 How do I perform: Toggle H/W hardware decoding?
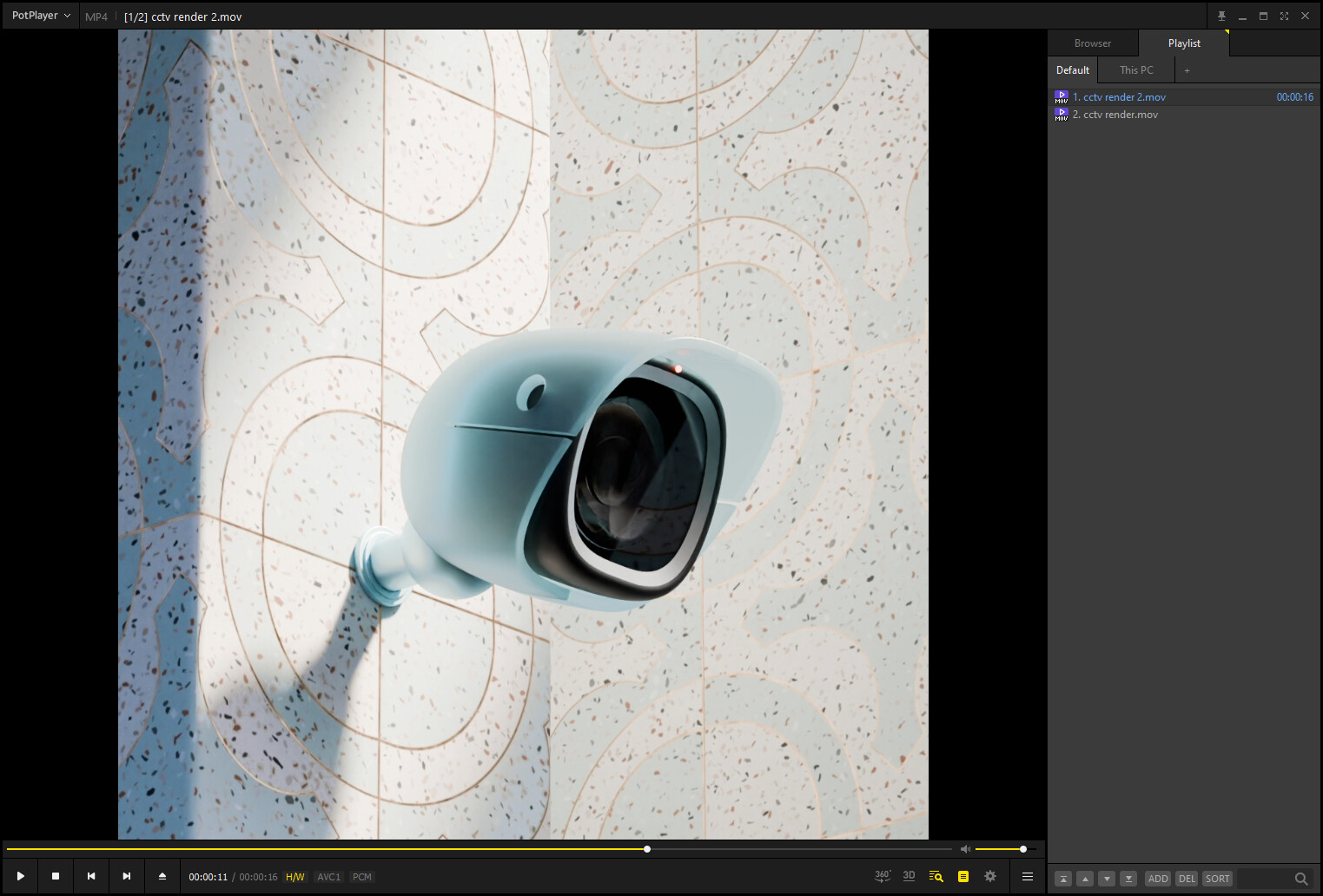pyautogui.click(x=295, y=876)
